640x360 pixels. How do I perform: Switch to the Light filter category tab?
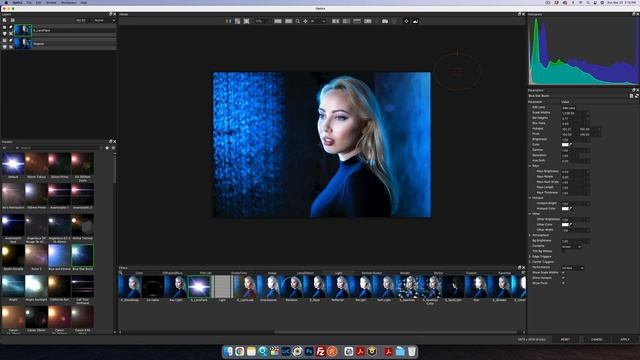pos(338,273)
